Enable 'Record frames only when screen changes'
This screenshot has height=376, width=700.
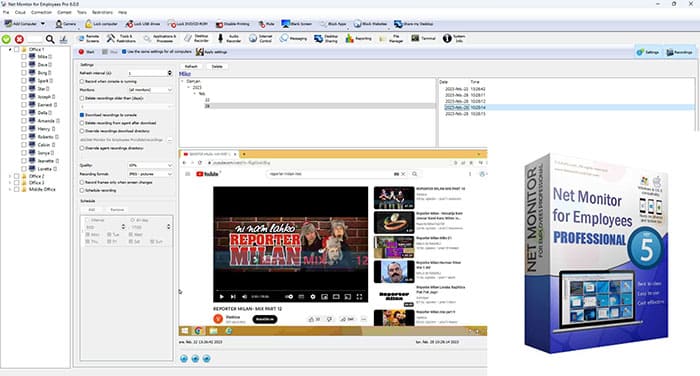point(82,182)
